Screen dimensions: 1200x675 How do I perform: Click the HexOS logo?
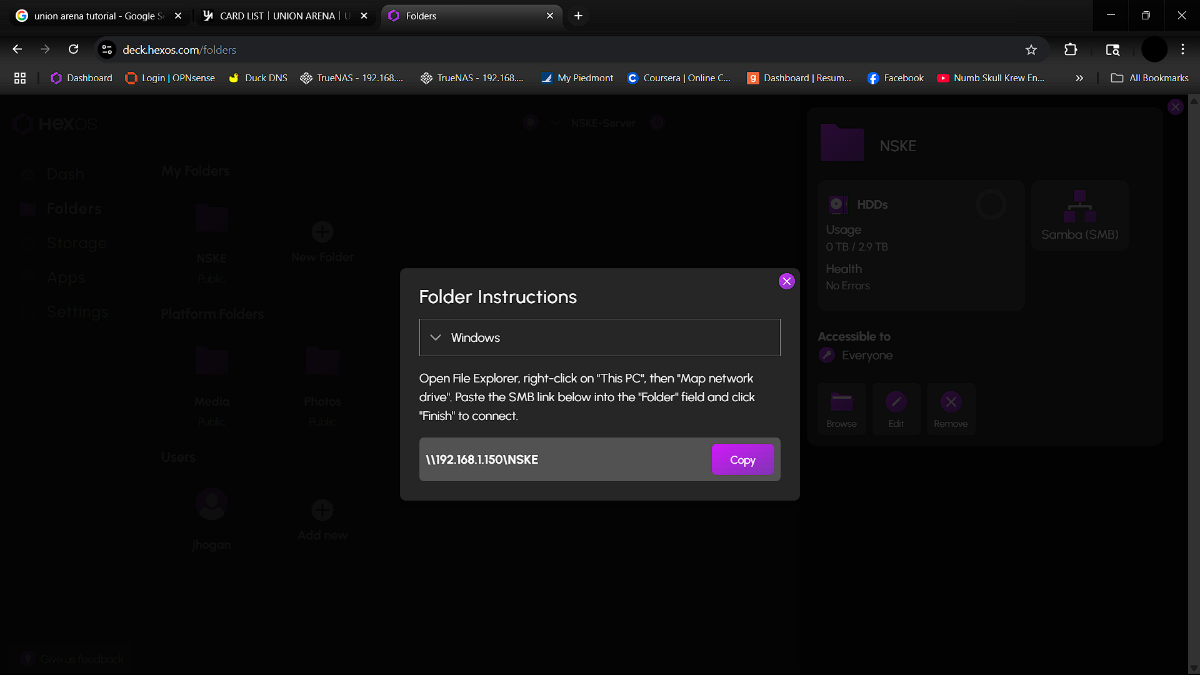pos(55,124)
